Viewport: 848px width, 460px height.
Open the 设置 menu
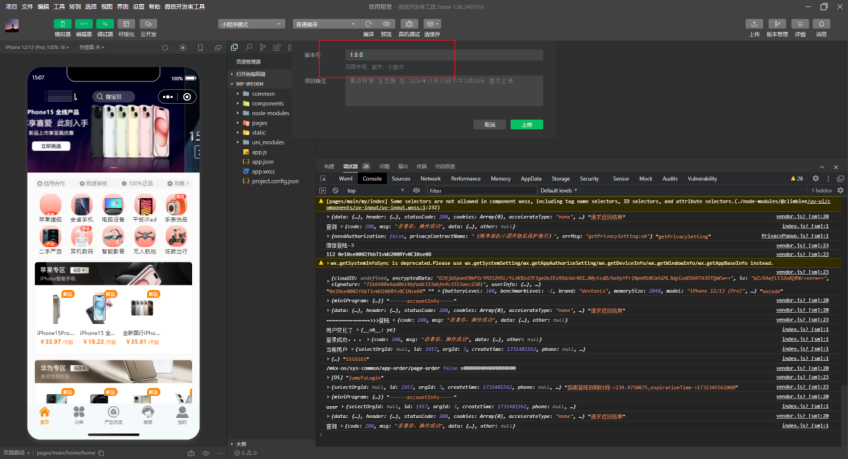coord(138,6)
